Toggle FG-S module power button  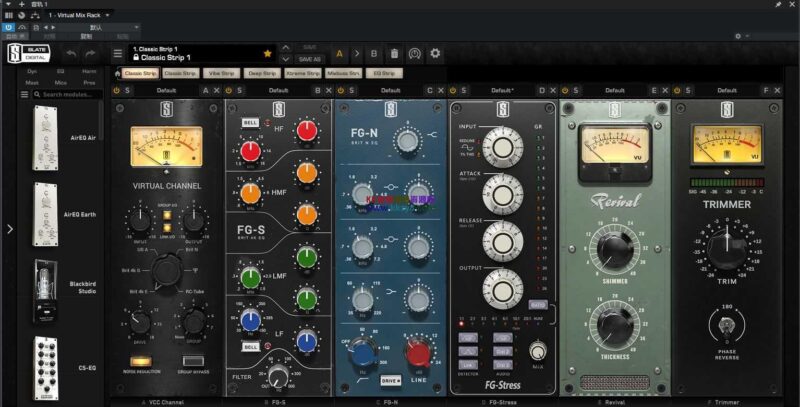(229, 90)
